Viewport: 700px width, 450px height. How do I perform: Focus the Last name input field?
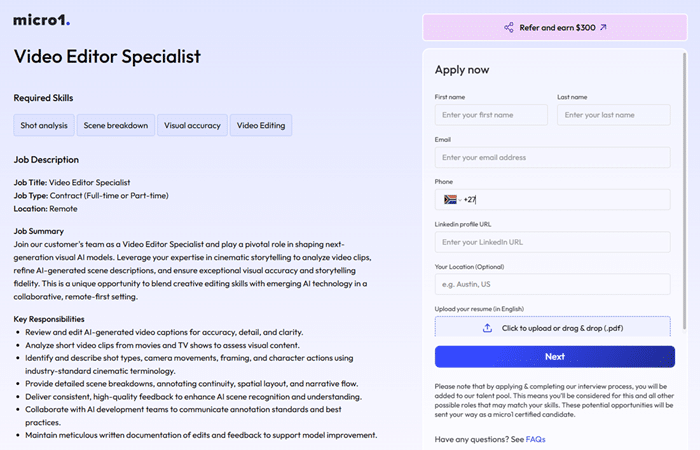tap(613, 115)
